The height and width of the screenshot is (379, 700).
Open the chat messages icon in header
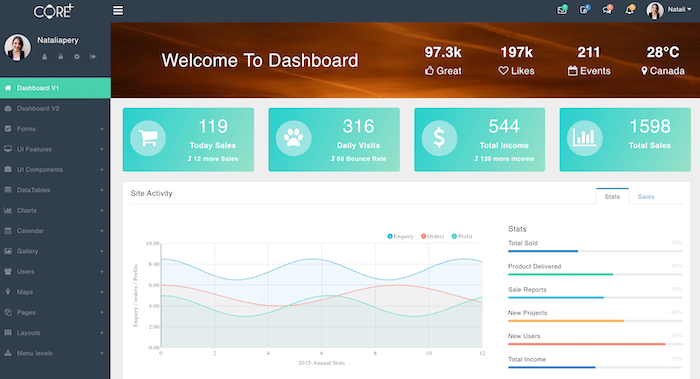pyautogui.click(x=607, y=9)
